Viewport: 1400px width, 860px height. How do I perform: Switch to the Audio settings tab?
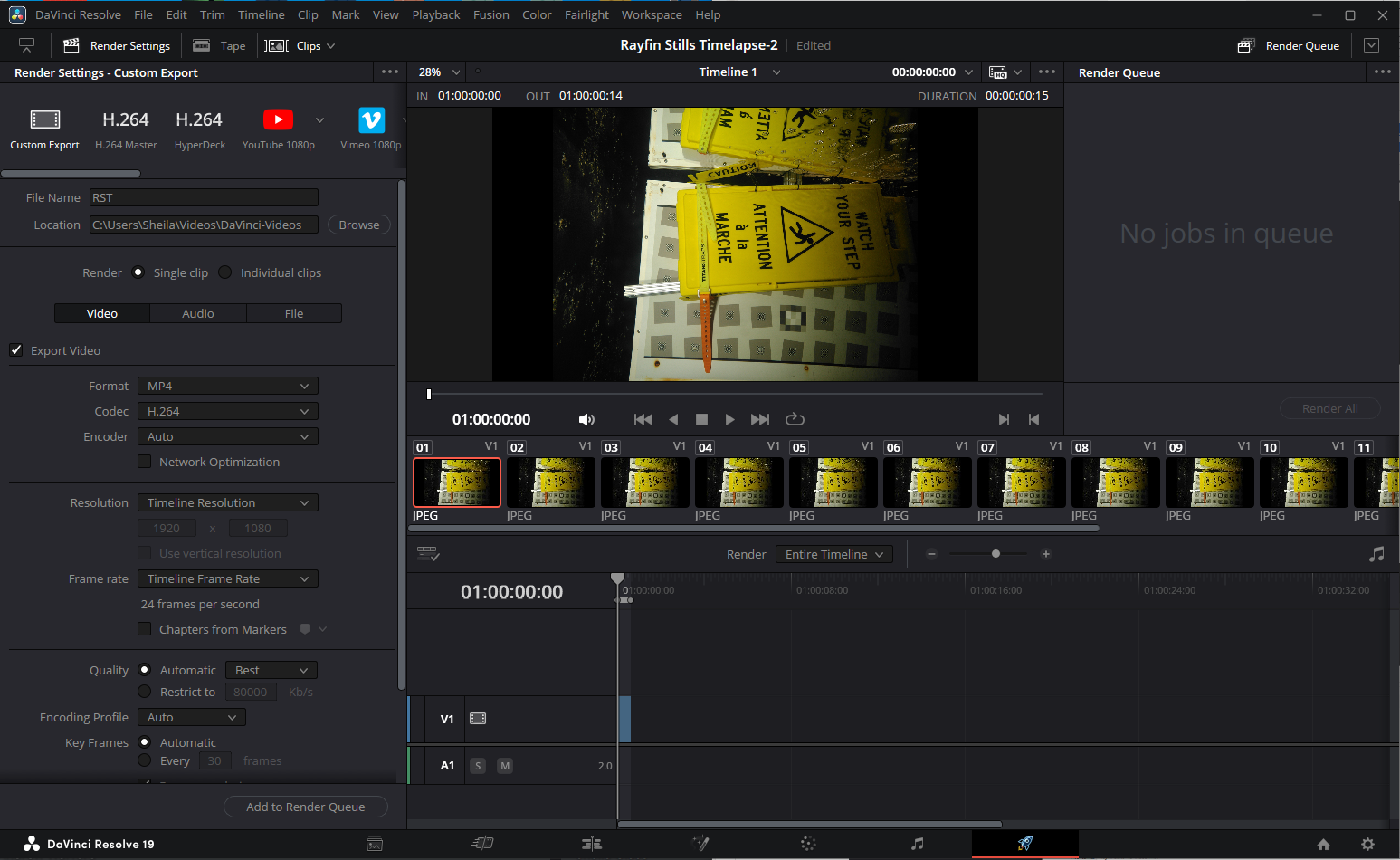[197, 313]
